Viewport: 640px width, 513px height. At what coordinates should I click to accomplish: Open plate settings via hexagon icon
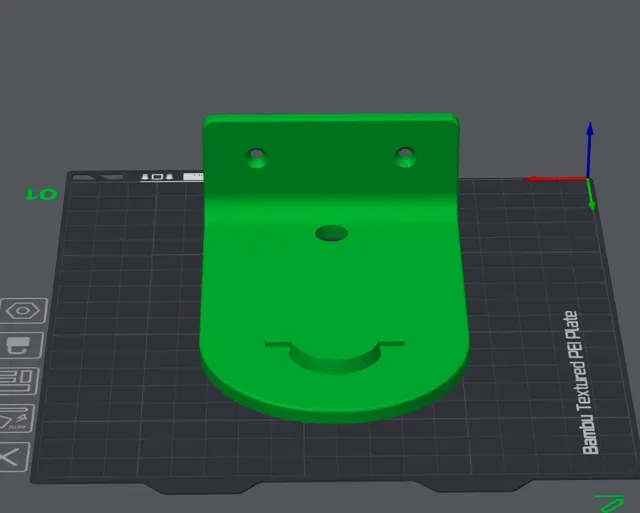[x=24, y=311]
